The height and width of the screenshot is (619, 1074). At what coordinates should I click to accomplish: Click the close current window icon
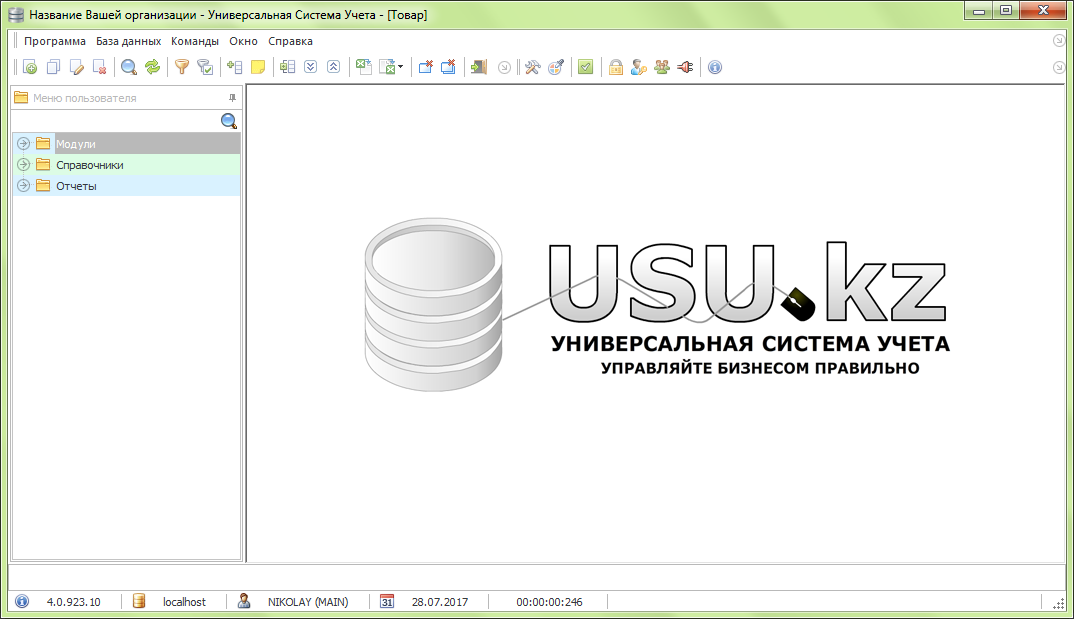(x=425, y=67)
